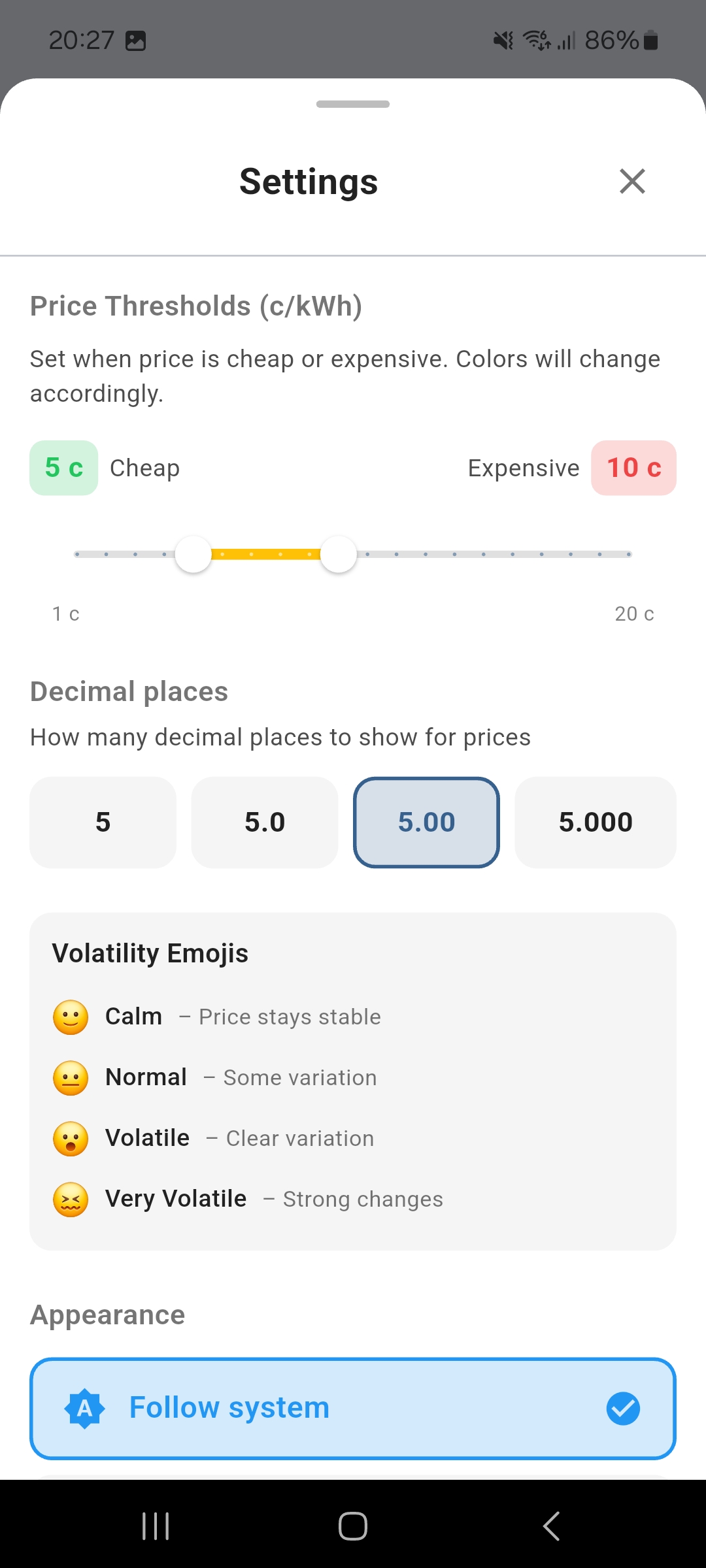Close the Settings sheet with X
Screen dimensions: 706x1568
(632, 182)
